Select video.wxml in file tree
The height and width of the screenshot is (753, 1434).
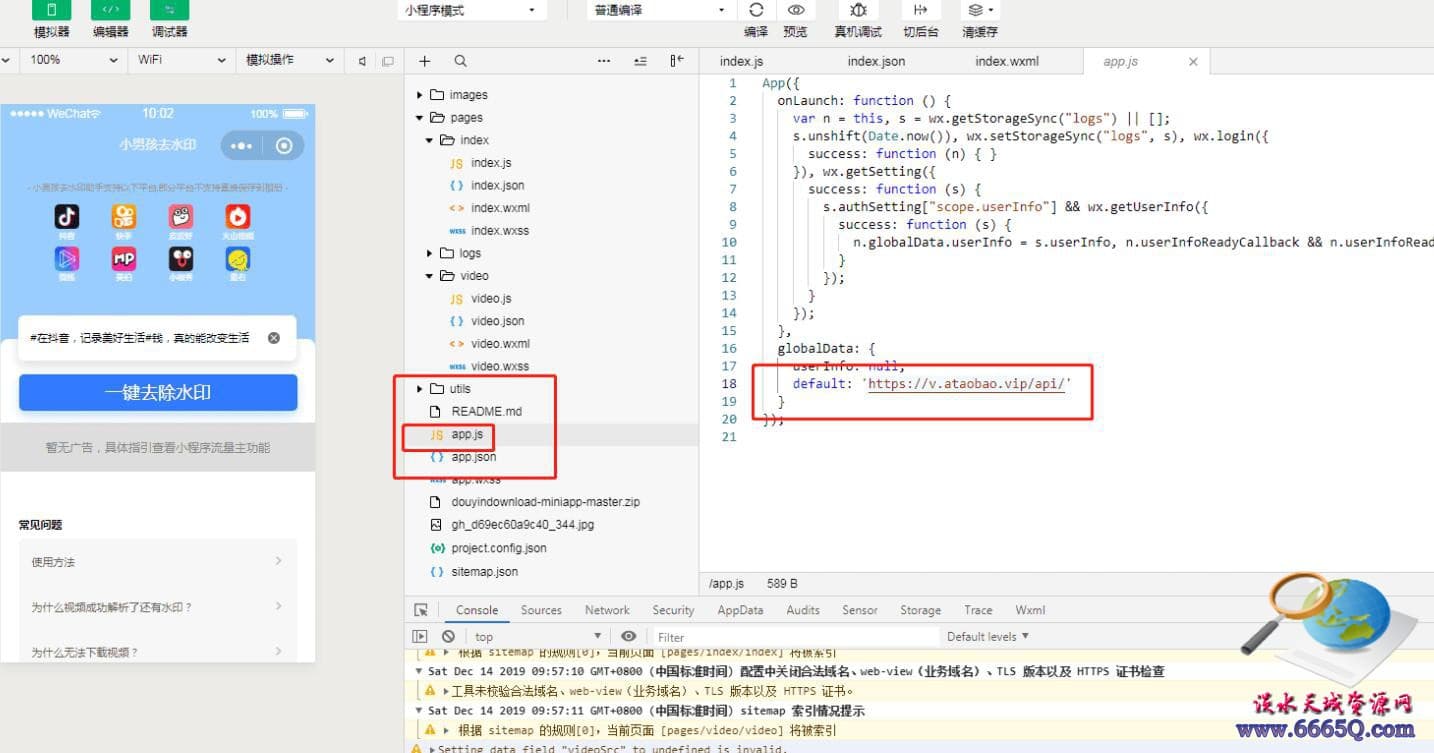pyautogui.click(x=500, y=344)
